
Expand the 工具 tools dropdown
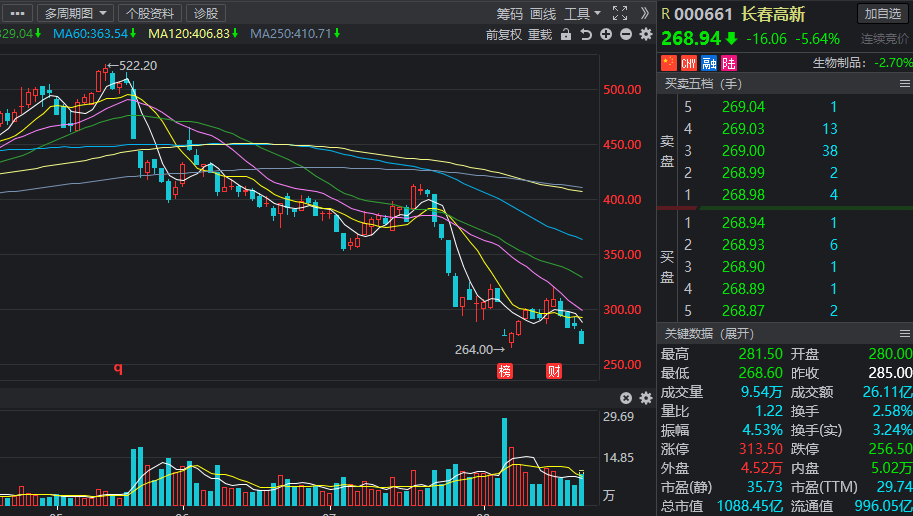(582, 14)
